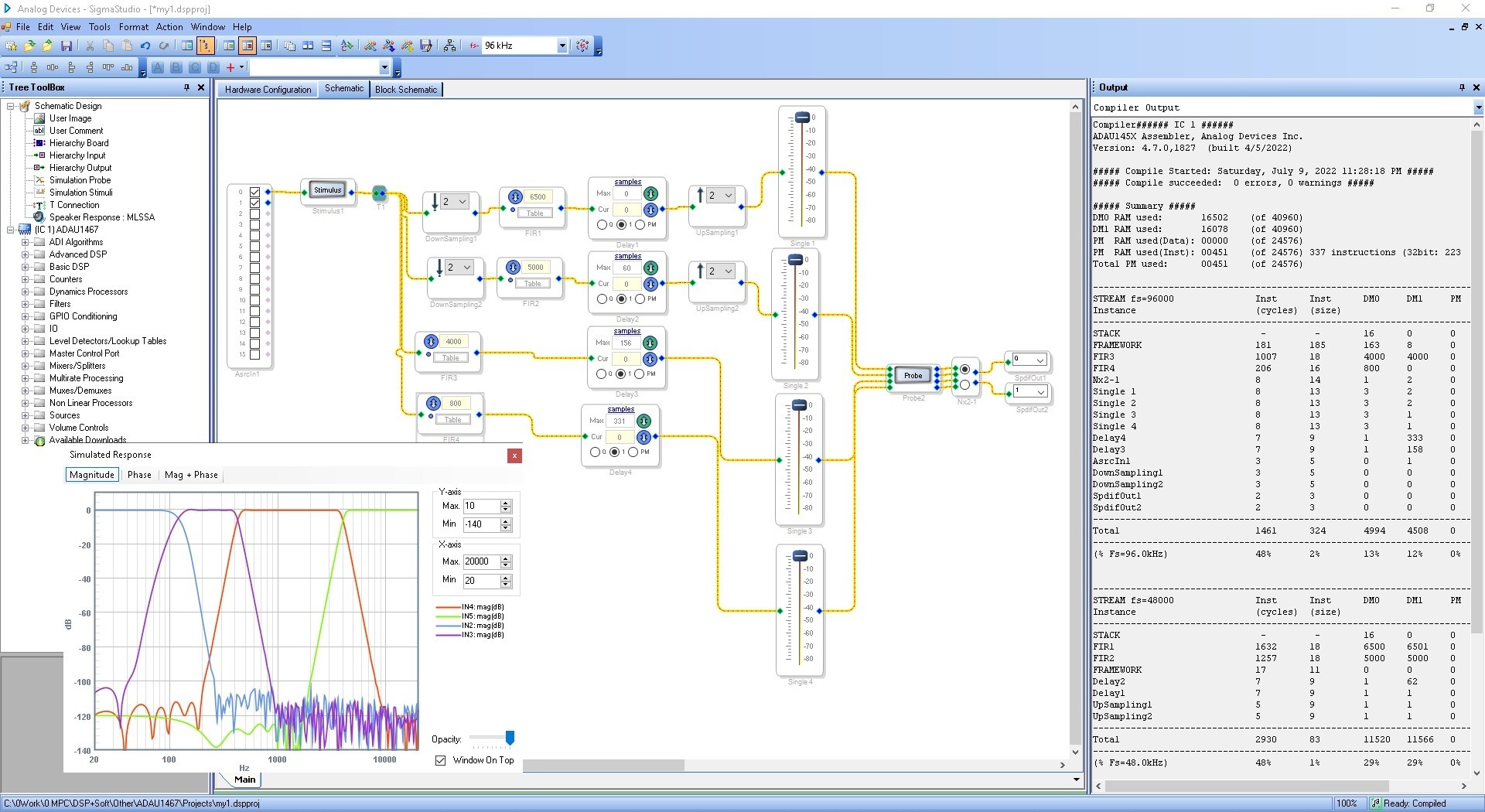Click the Table button on FIR1
This screenshot has height=812, width=1485.
[x=535, y=213]
